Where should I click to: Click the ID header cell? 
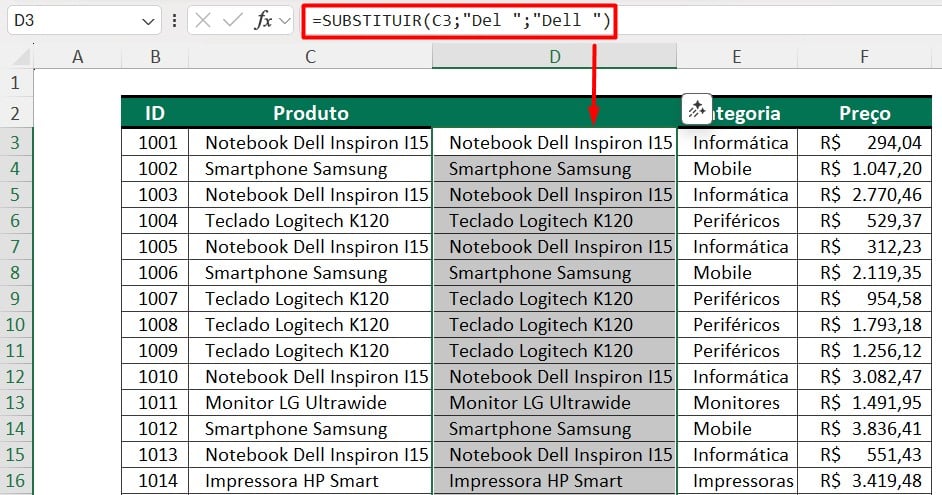155,113
